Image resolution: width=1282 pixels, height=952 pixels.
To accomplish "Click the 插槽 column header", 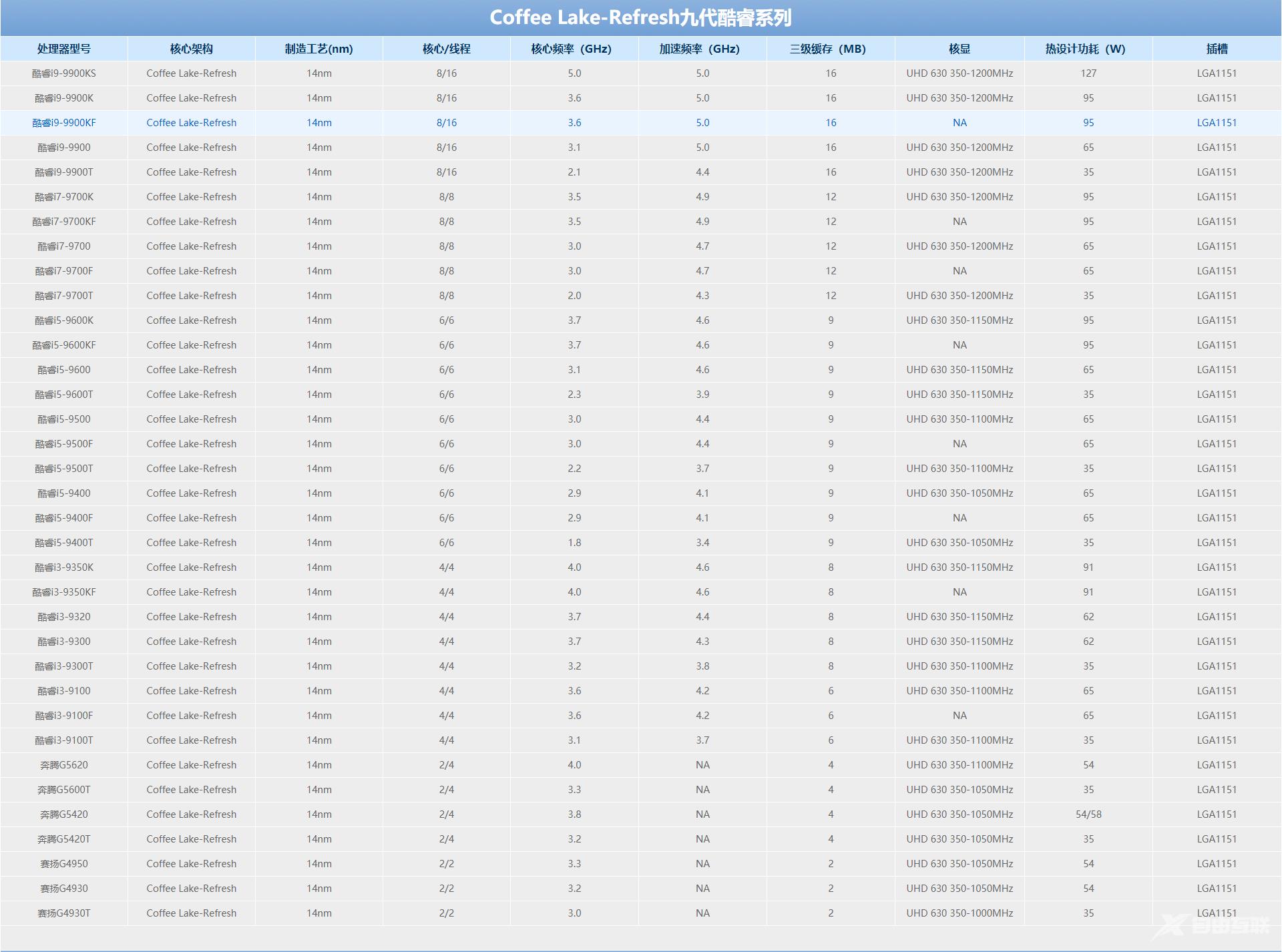I will pos(1217,49).
